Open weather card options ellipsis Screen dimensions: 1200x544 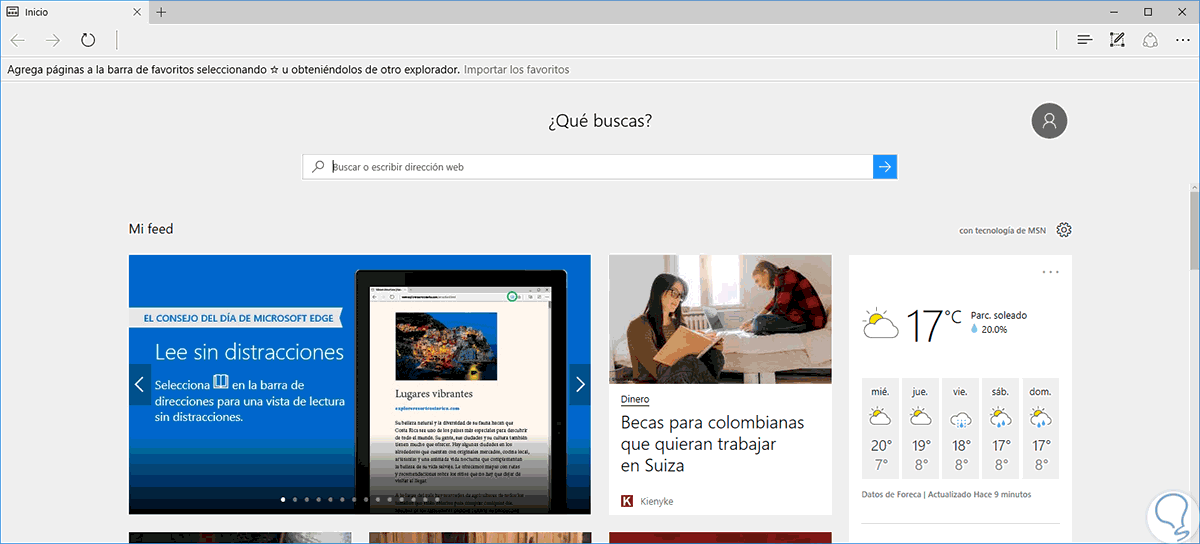1050,271
